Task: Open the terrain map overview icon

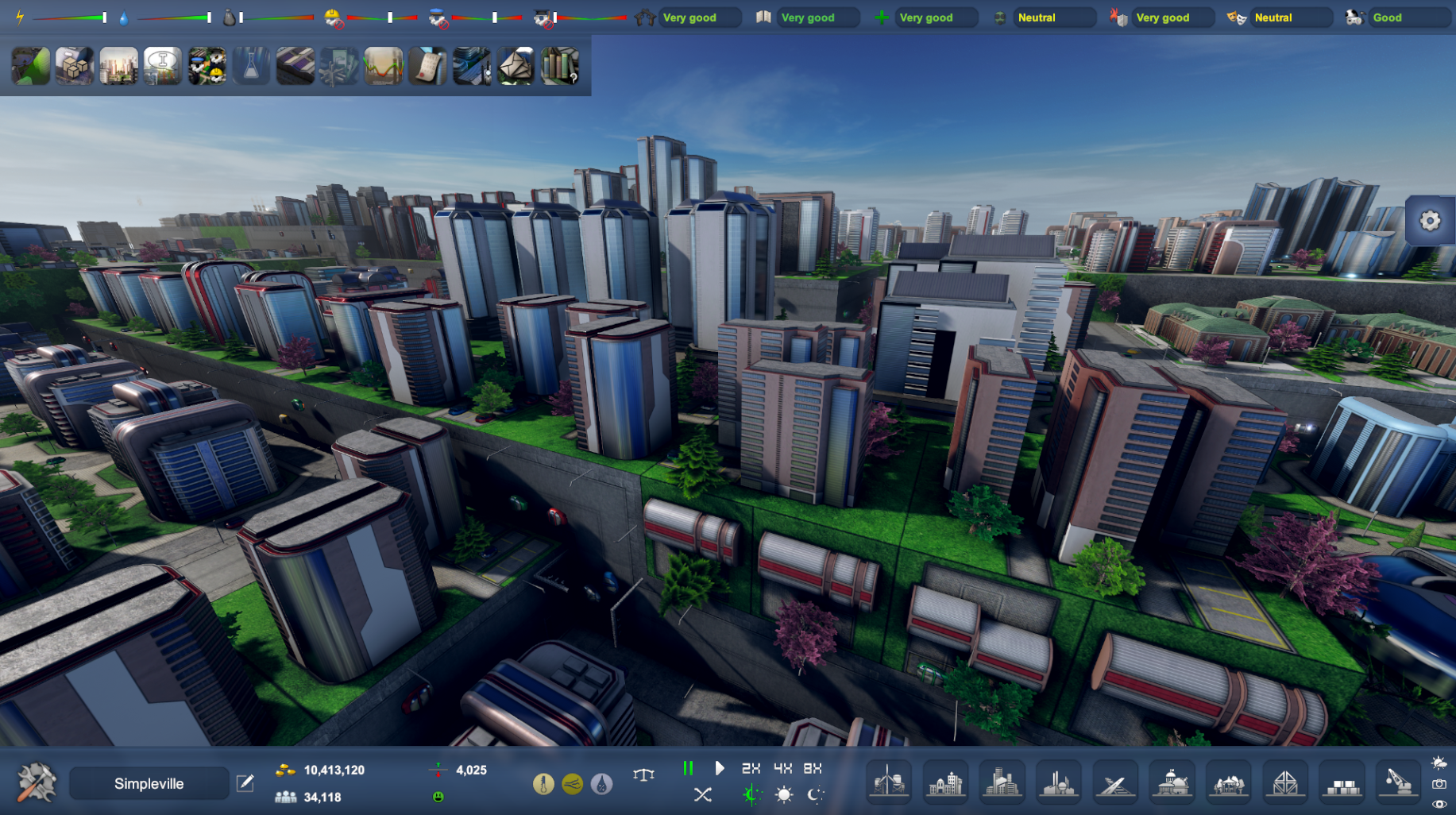Action: (x=31, y=65)
